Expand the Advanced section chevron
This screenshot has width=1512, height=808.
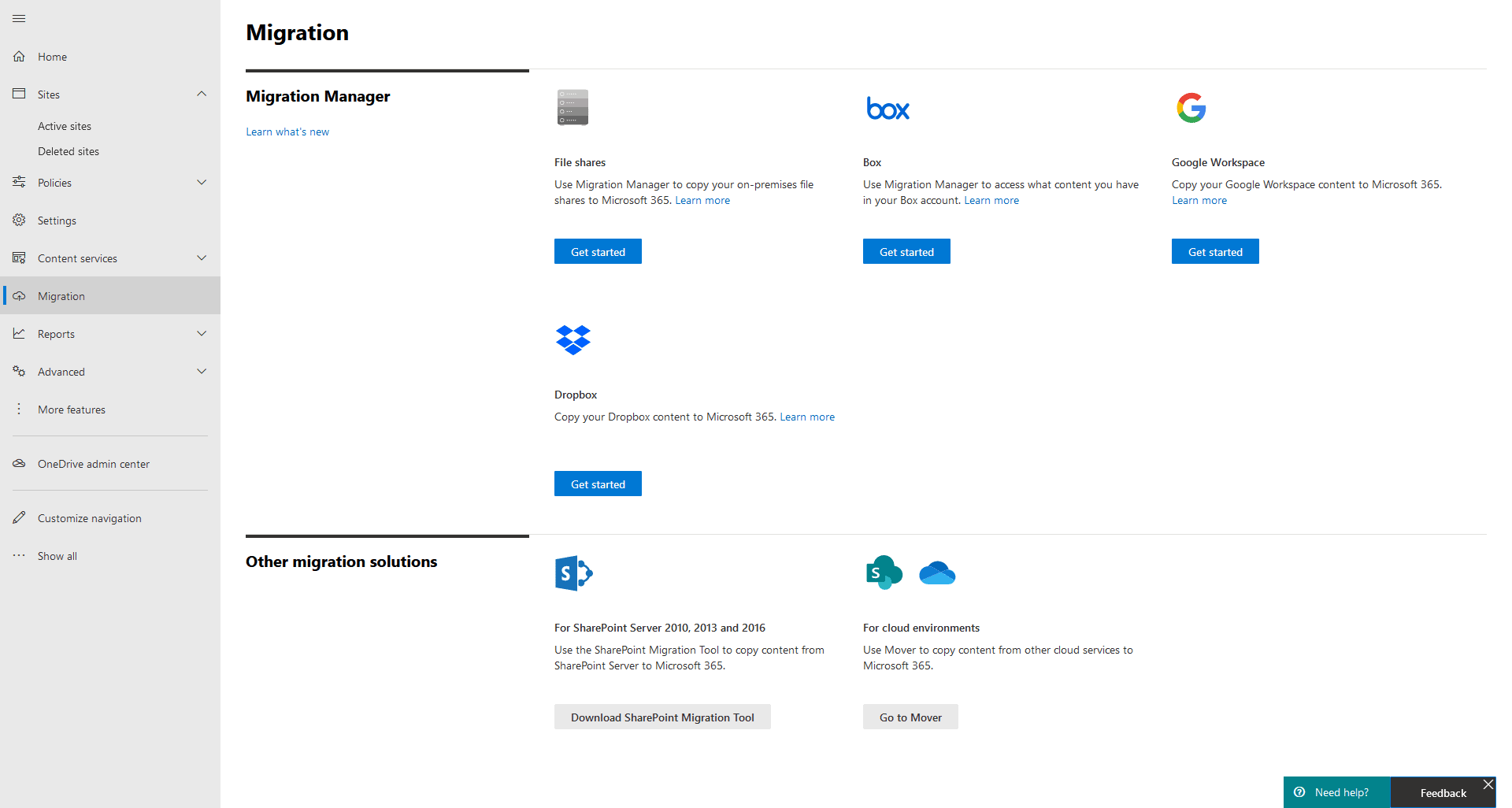click(x=202, y=371)
